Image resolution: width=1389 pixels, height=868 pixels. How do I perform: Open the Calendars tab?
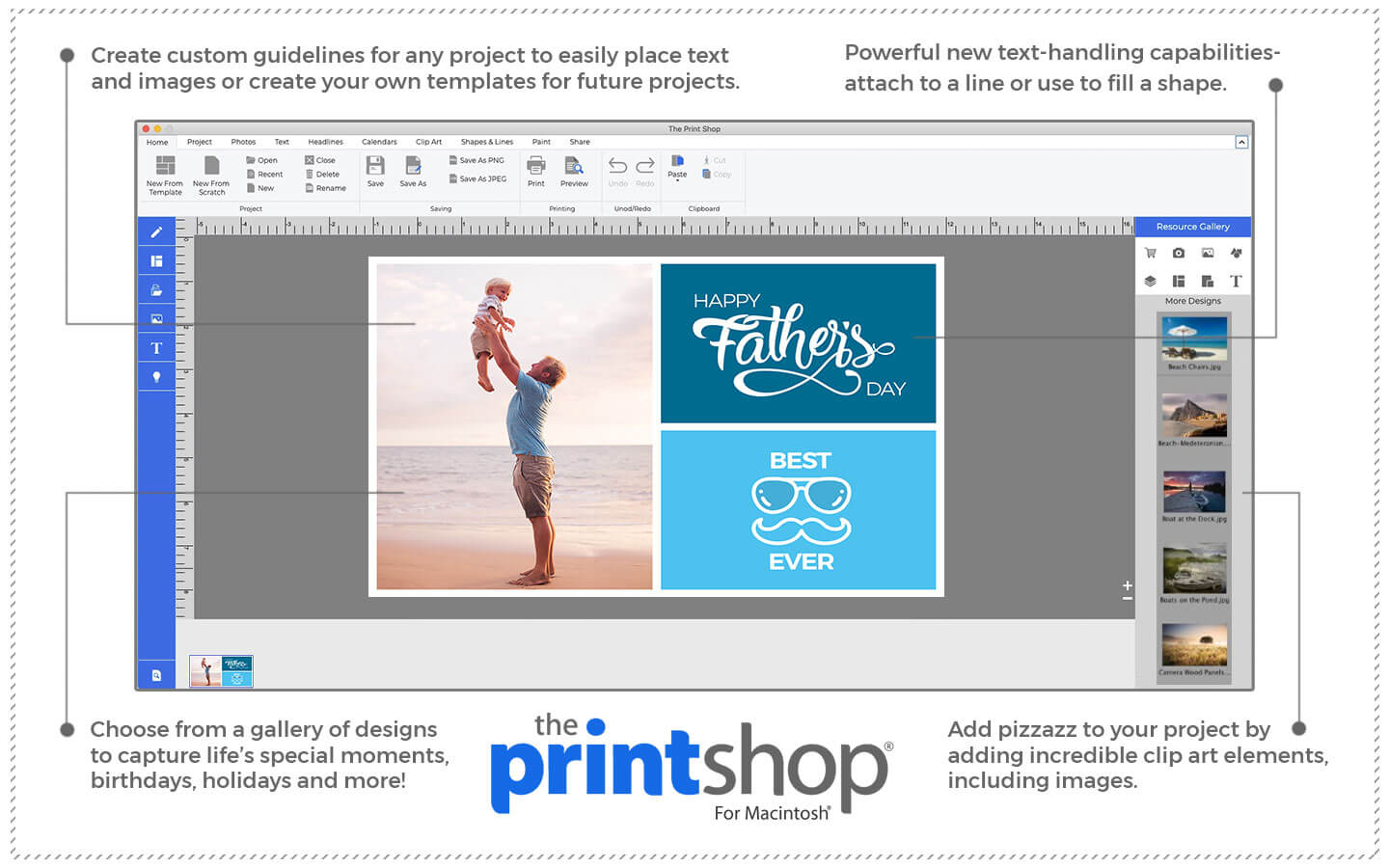point(379,142)
